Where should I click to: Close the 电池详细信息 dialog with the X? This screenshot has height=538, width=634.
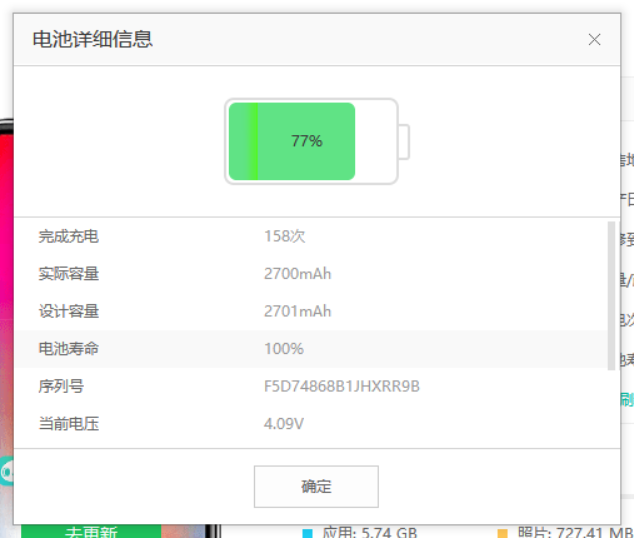594,40
